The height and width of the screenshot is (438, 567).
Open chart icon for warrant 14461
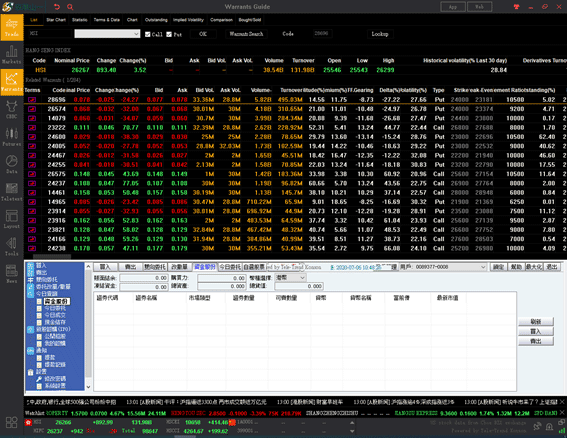coord(32,192)
